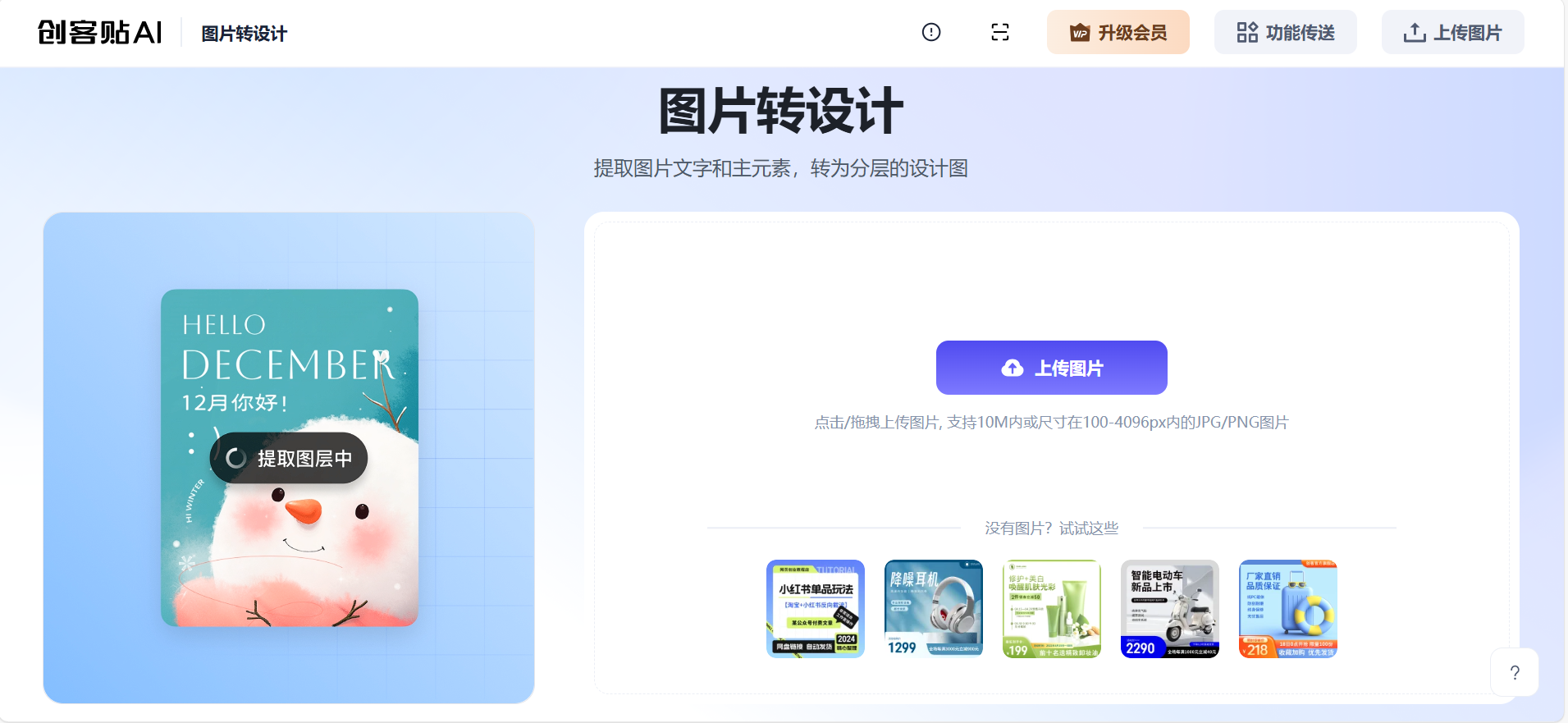This screenshot has width=1568, height=723.
Task: Click the Hello December snowman preview card
Action: [290, 458]
